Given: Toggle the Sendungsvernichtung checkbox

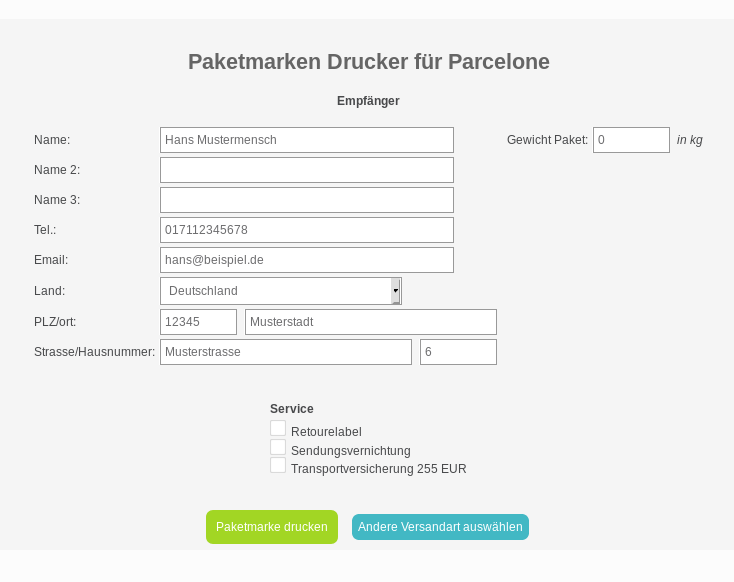Looking at the screenshot, I should (x=278, y=447).
